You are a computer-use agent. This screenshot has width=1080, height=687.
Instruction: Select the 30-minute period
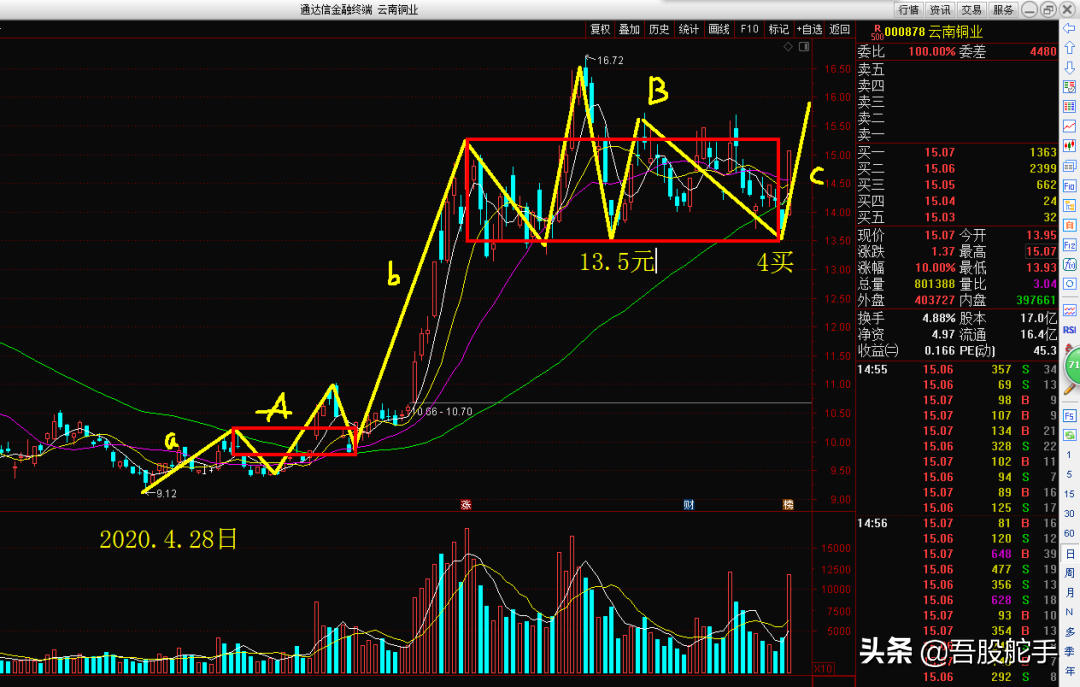point(1070,514)
